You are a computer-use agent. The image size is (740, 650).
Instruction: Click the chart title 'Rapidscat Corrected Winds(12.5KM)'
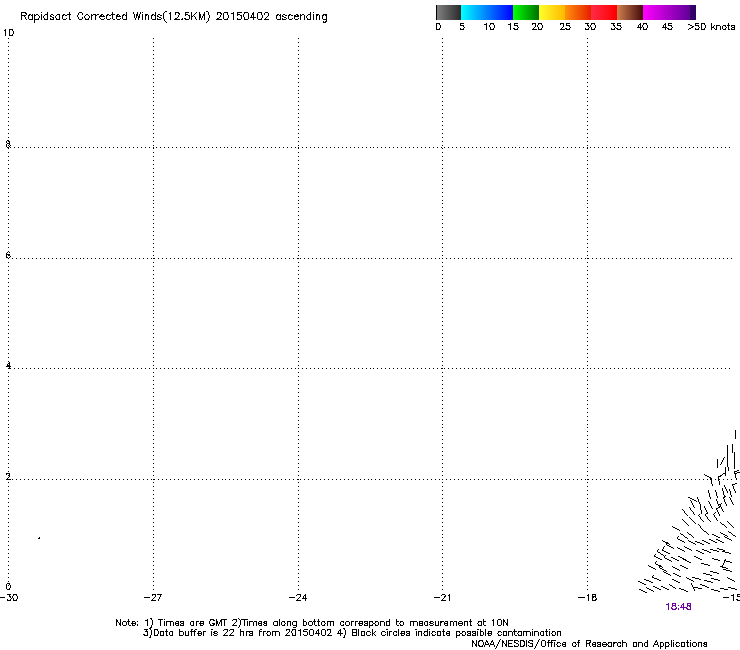coord(115,17)
